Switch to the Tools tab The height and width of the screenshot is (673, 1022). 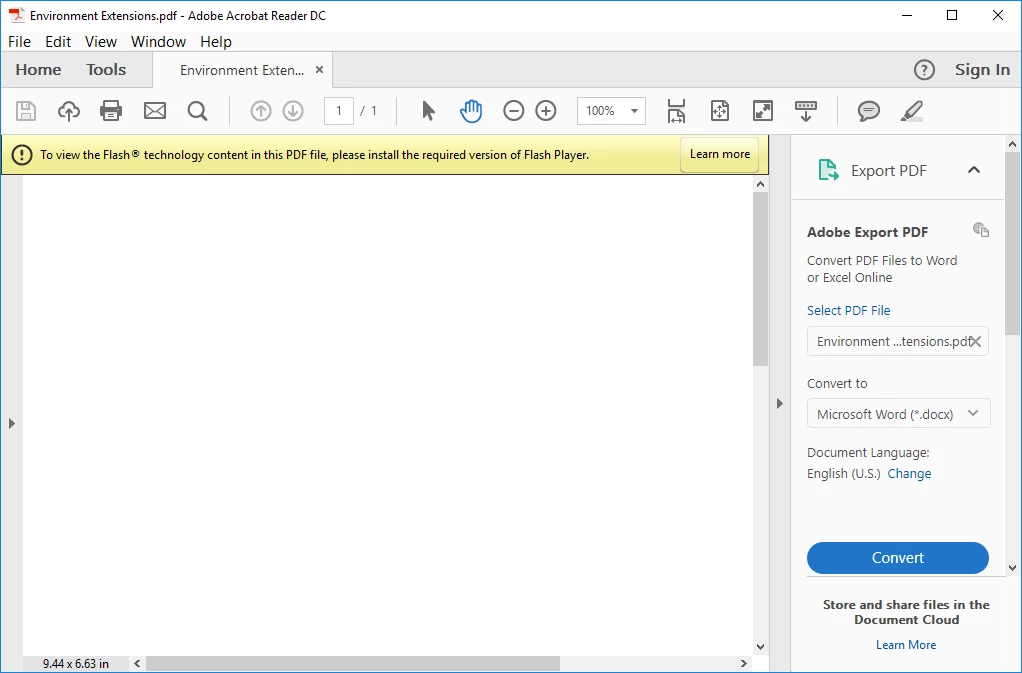coord(106,70)
